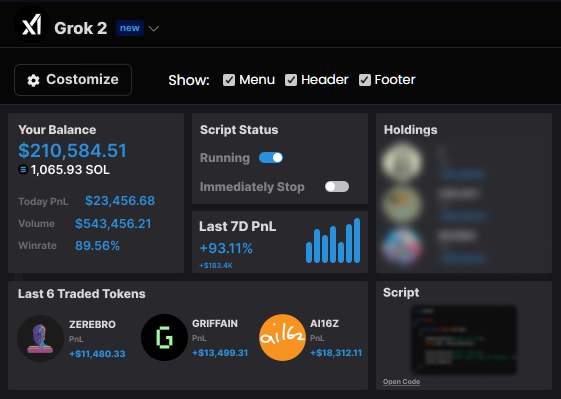
Task: Click Today PnL value $23,456.68
Action: pos(120,201)
